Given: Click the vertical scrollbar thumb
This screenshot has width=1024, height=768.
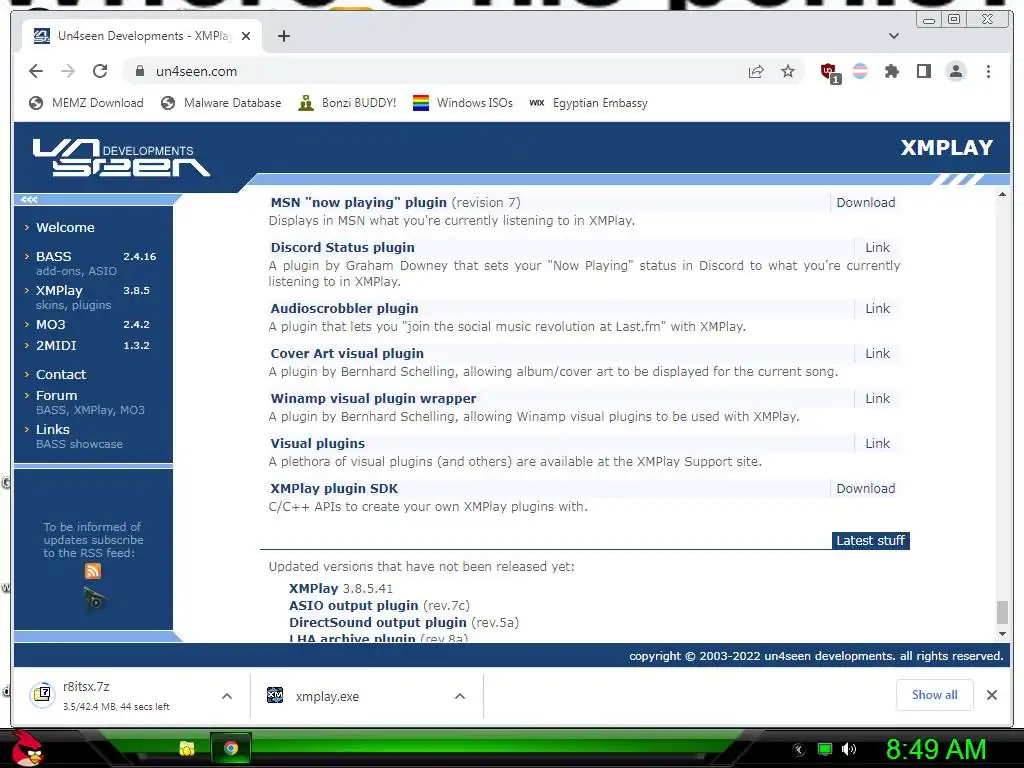Looking at the screenshot, I should pos(1002,613).
